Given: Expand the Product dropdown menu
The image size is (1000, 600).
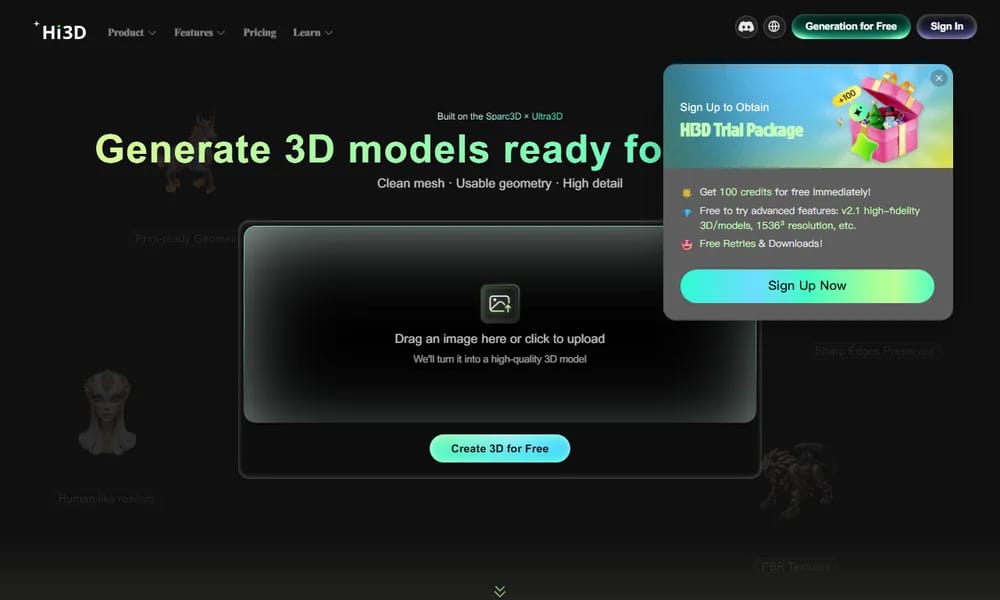Looking at the screenshot, I should point(131,33).
